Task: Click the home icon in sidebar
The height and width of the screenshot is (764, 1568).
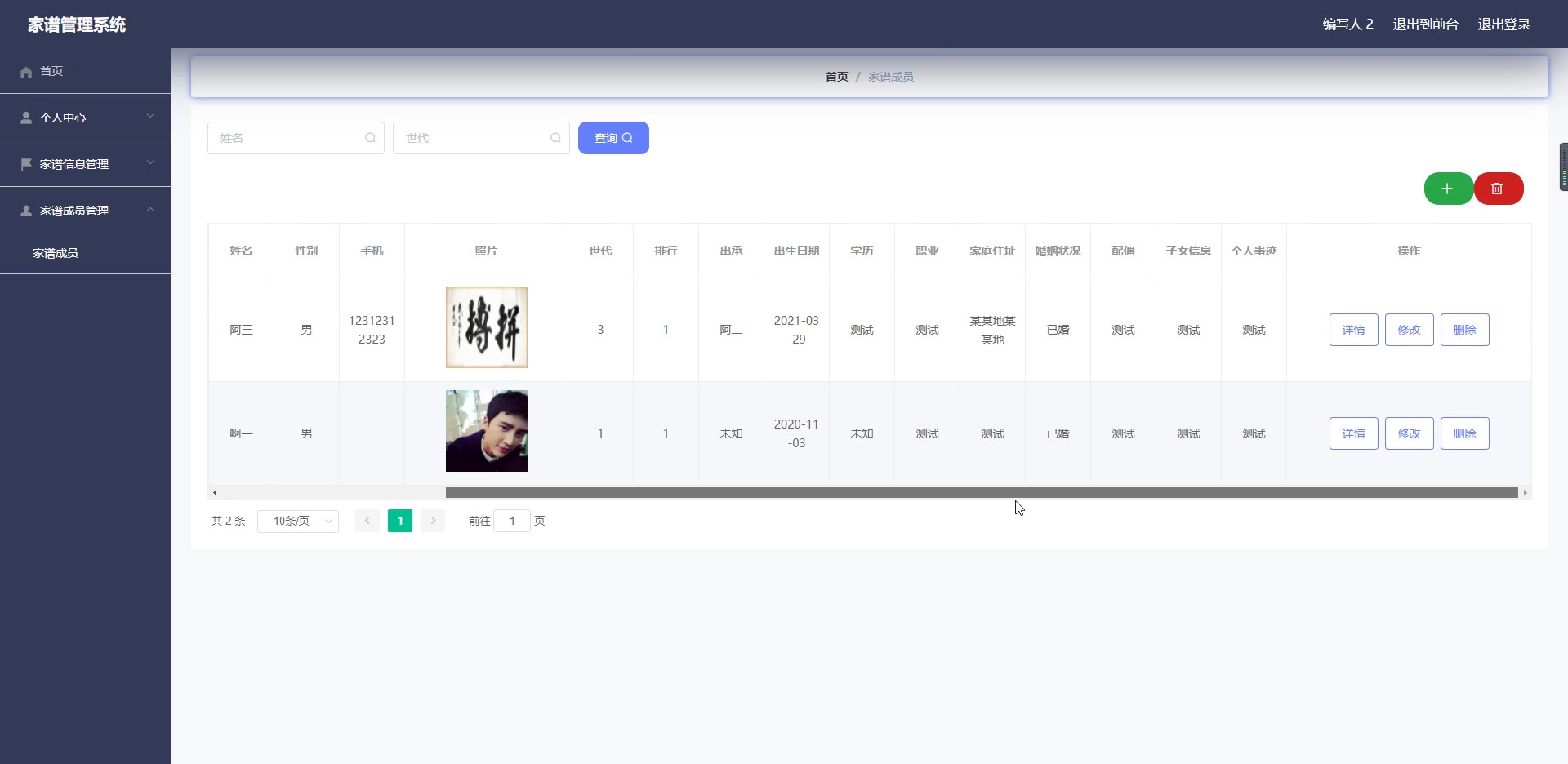Action: pyautogui.click(x=26, y=72)
